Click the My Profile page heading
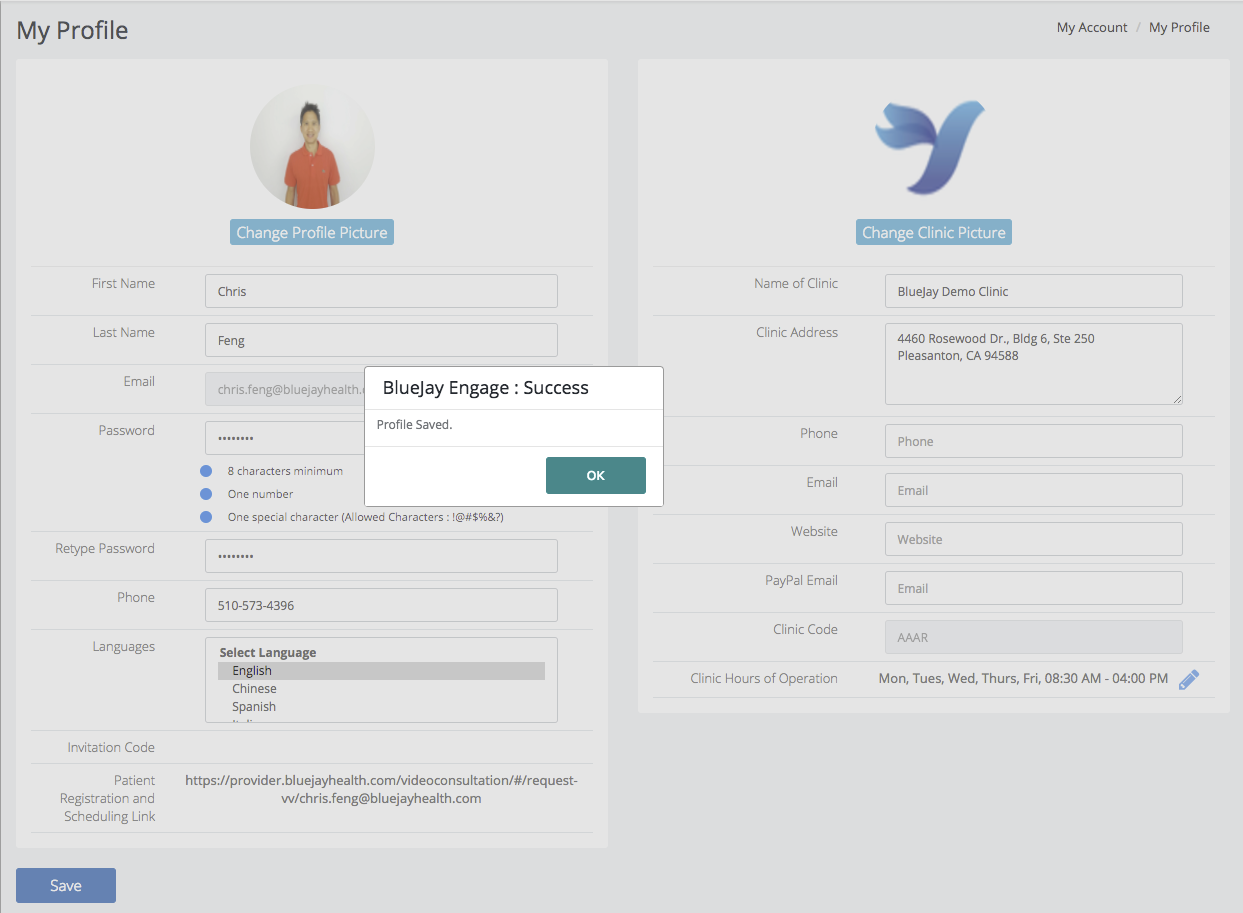 tap(72, 30)
